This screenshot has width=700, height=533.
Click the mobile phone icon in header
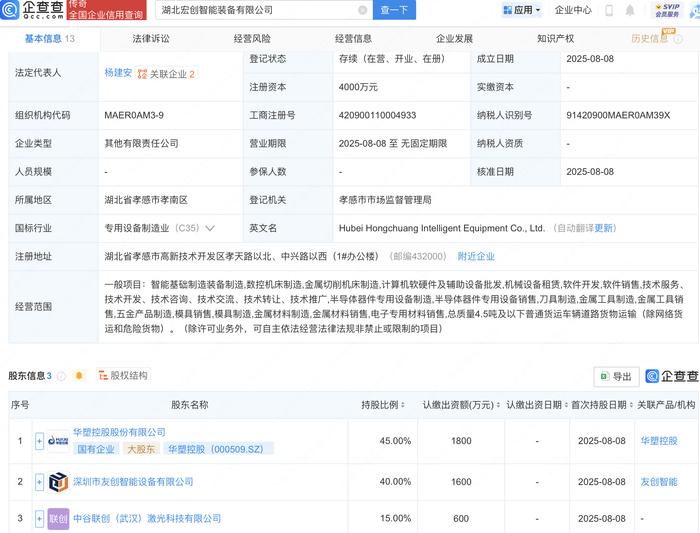609,10
